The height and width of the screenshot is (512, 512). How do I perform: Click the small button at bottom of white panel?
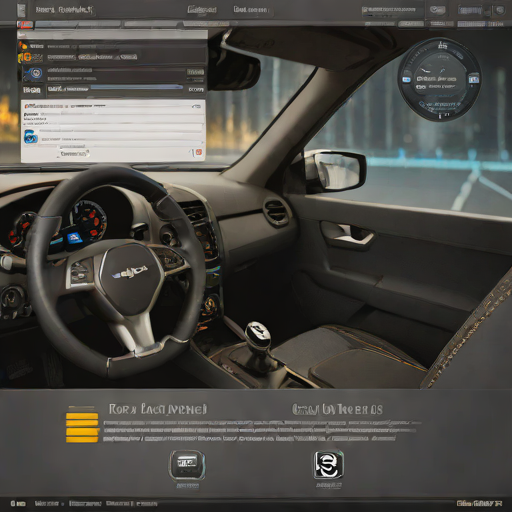click(x=74, y=154)
